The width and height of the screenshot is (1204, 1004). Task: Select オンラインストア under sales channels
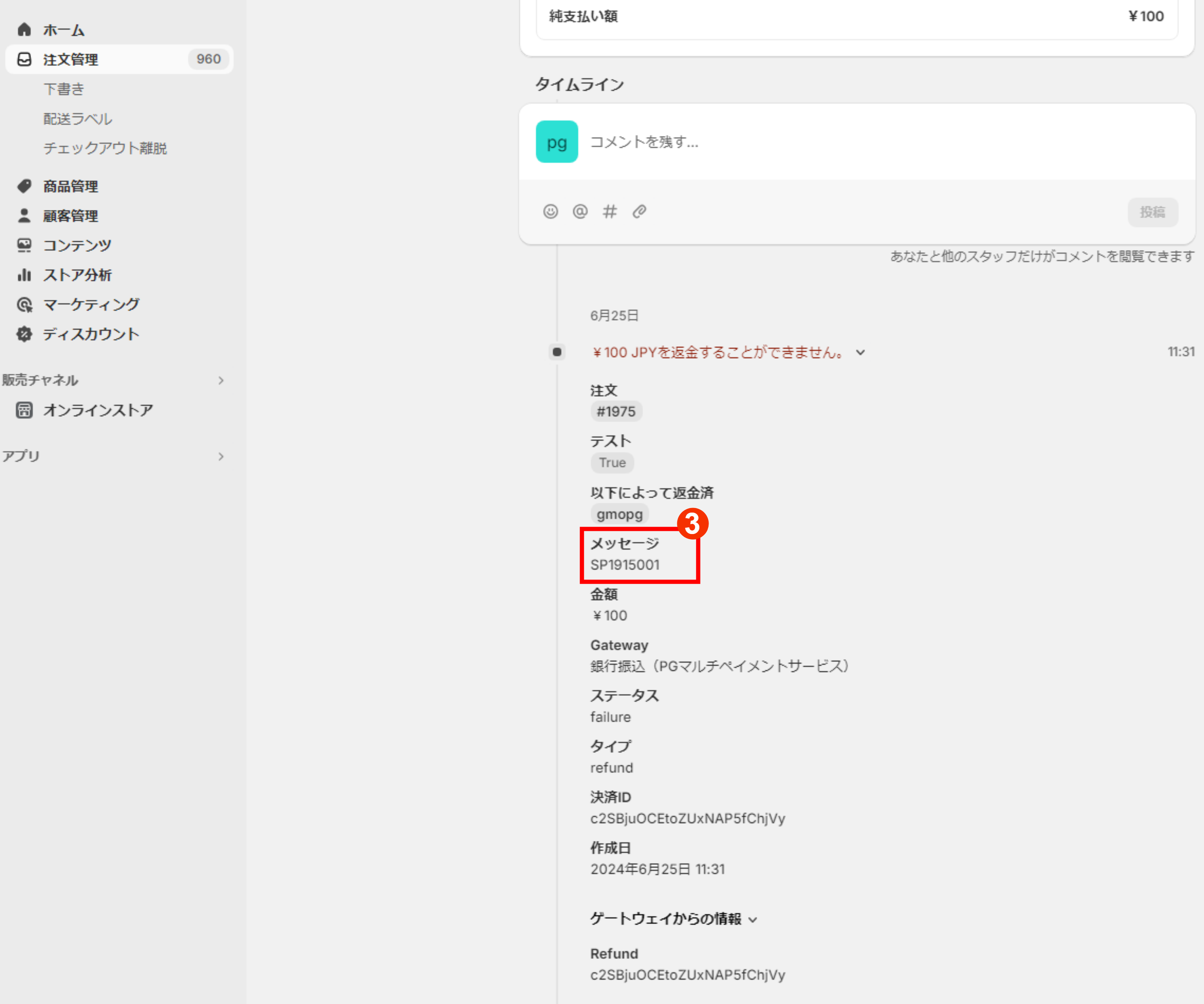click(x=98, y=409)
